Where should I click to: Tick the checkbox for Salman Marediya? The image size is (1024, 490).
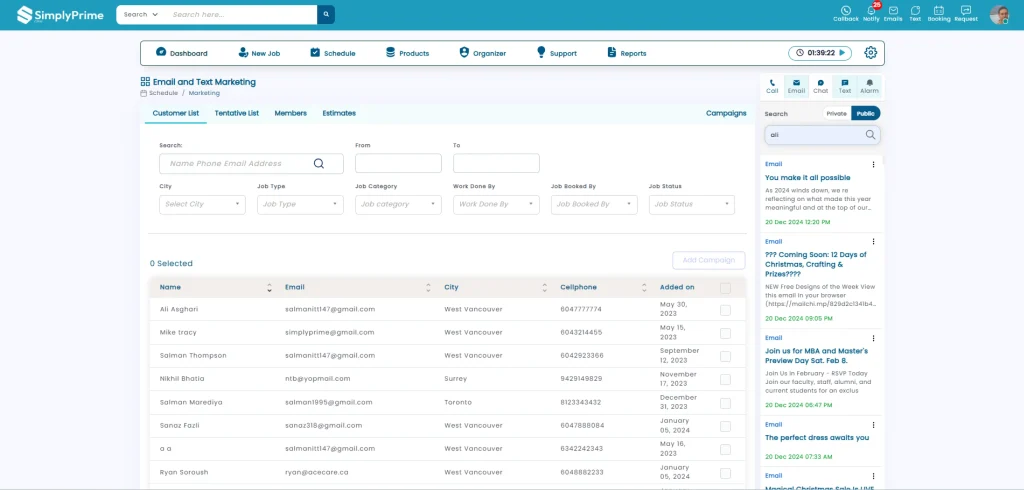pos(725,402)
